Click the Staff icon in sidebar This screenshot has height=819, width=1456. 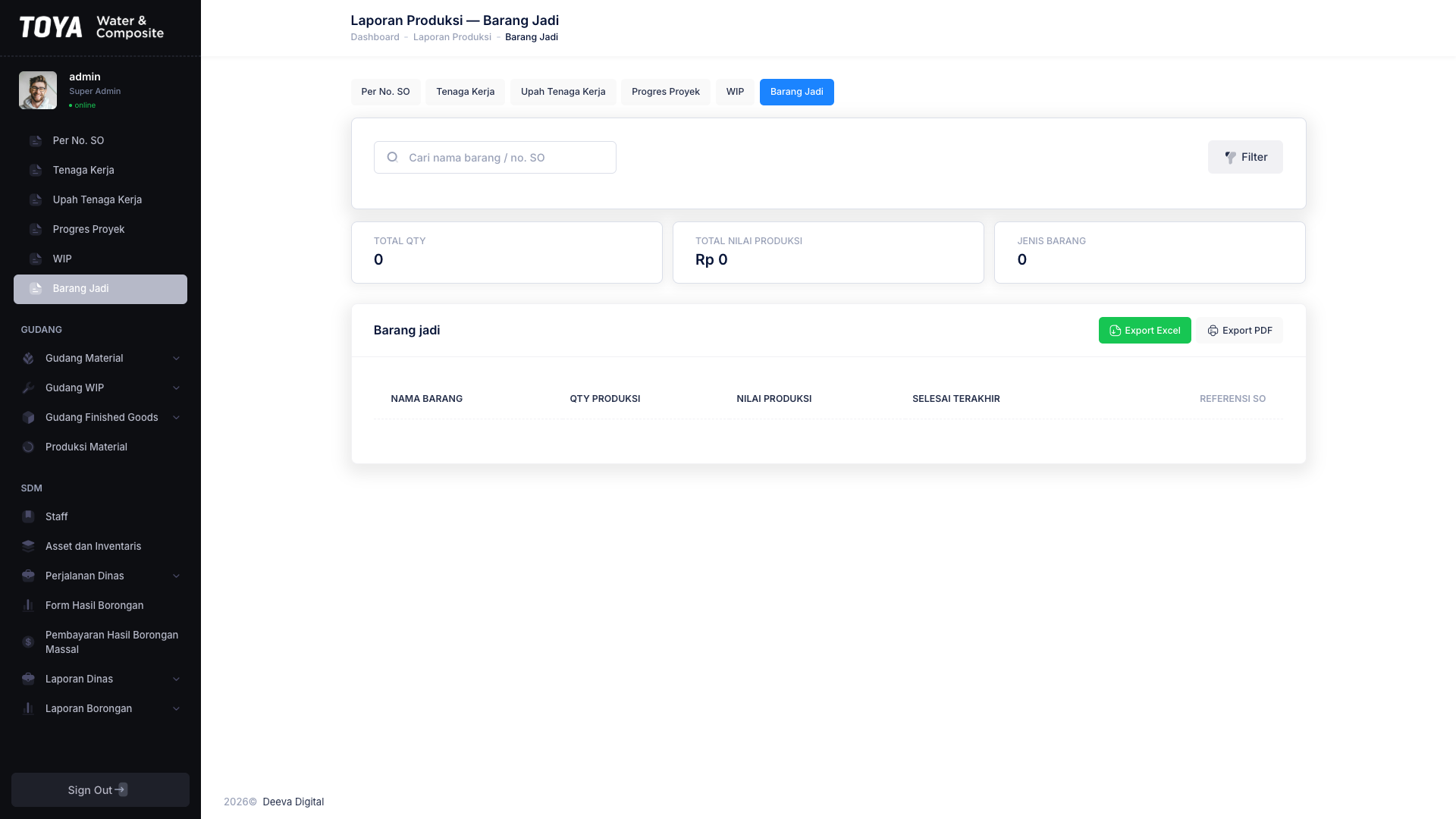(28, 517)
